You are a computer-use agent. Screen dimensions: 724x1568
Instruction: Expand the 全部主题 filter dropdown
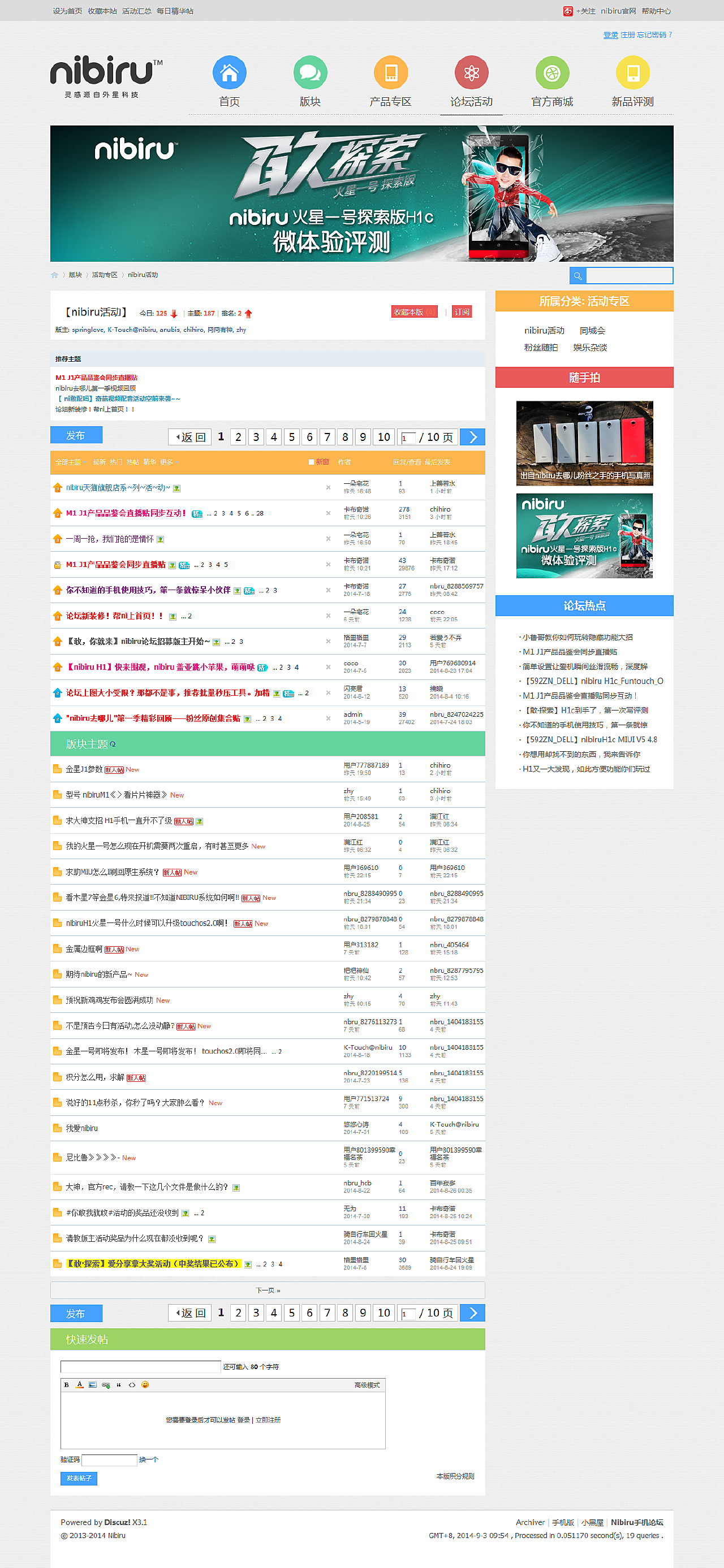pos(71,462)
